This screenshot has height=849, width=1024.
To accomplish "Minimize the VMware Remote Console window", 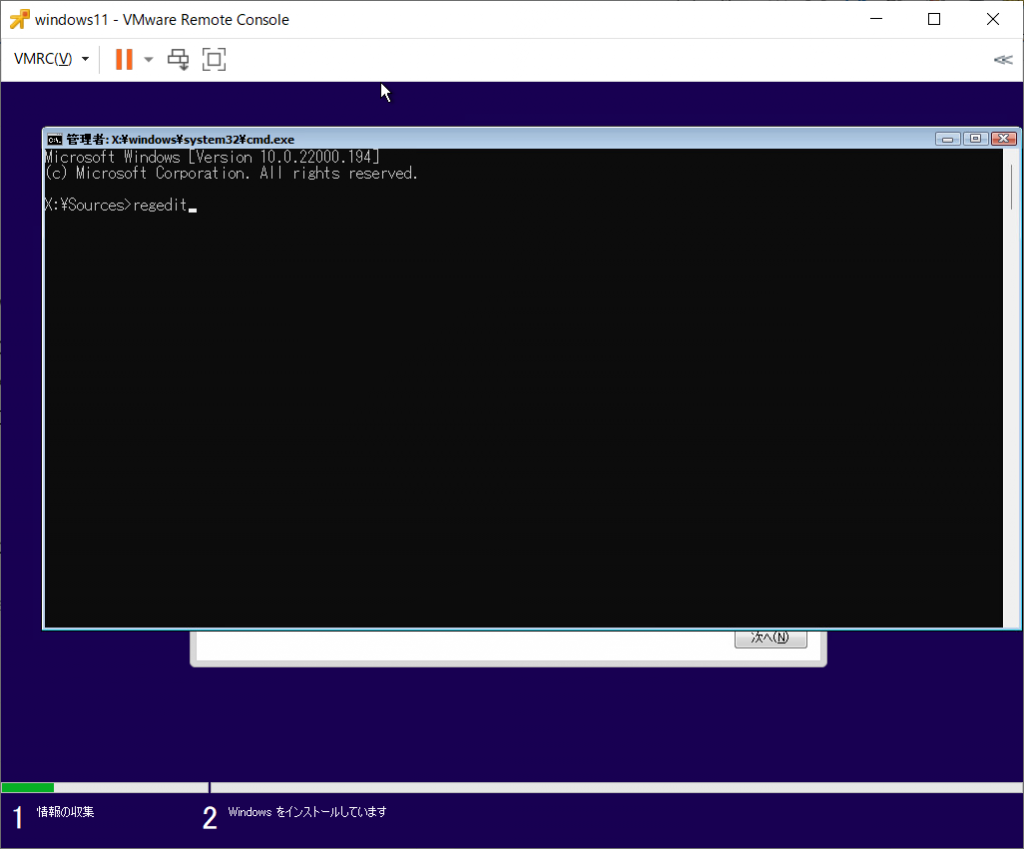I will (876, 20).
